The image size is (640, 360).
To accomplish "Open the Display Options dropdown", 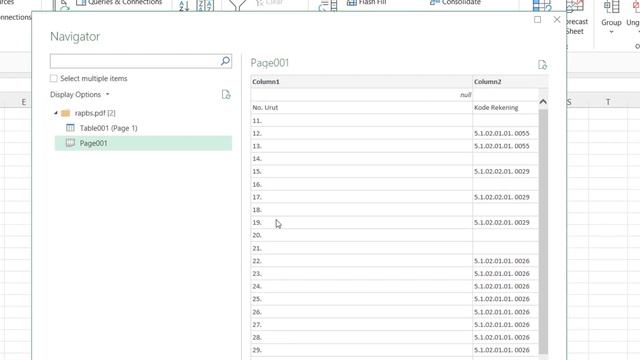I will click(80, 94).
